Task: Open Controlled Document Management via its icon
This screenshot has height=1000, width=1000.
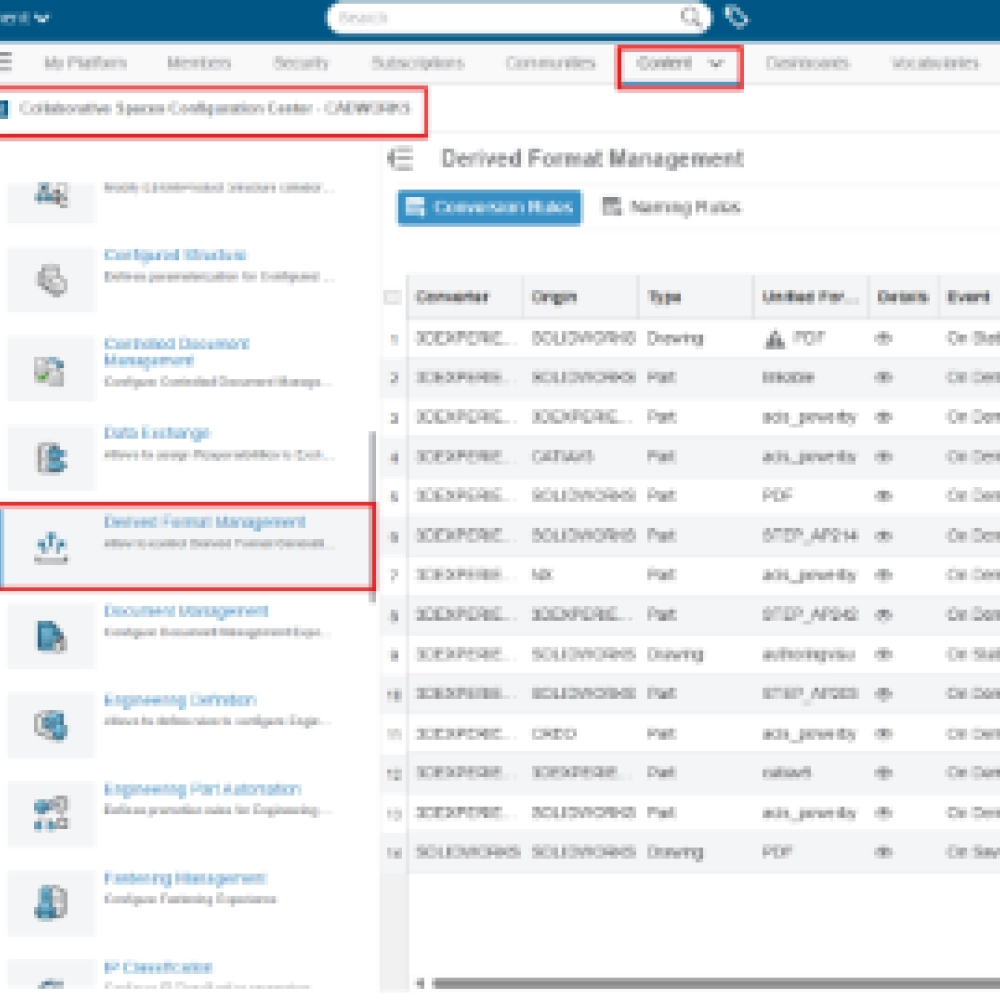Action: pos(51,369)
